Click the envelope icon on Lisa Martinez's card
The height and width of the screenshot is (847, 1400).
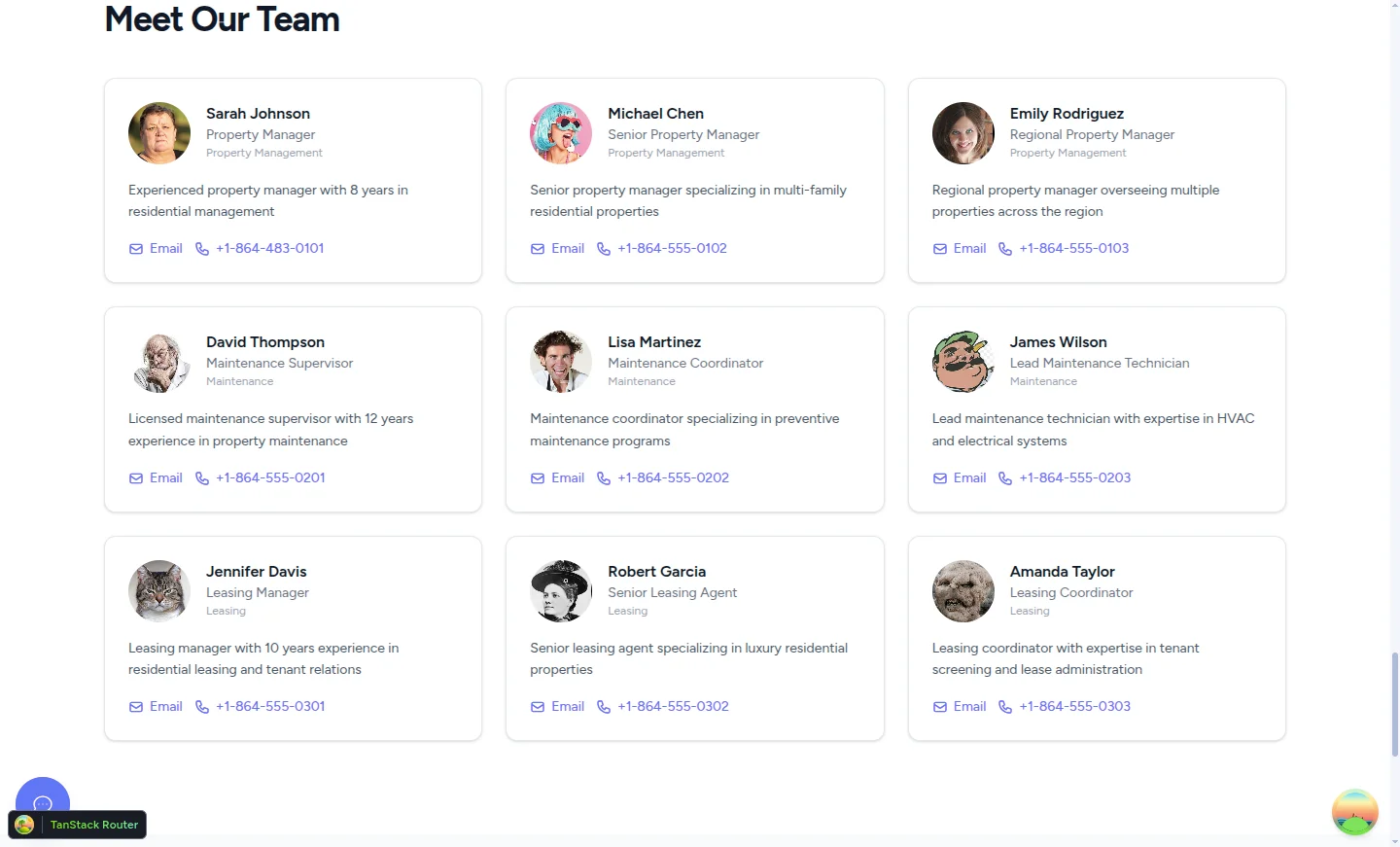tap(538, 478)
